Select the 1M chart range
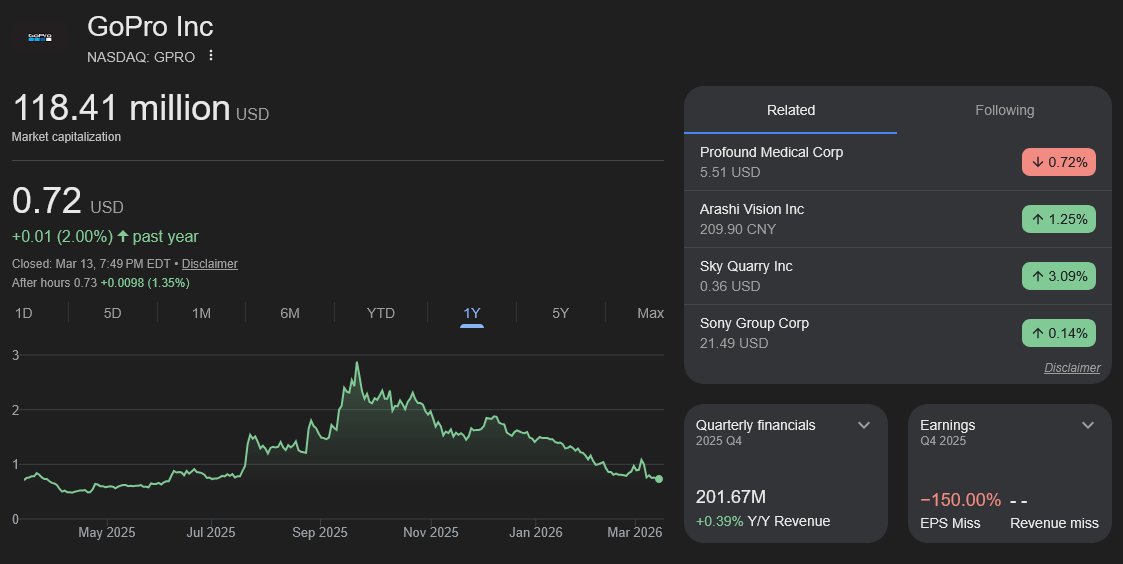1123x564 pixels. [x=201, y=313]
